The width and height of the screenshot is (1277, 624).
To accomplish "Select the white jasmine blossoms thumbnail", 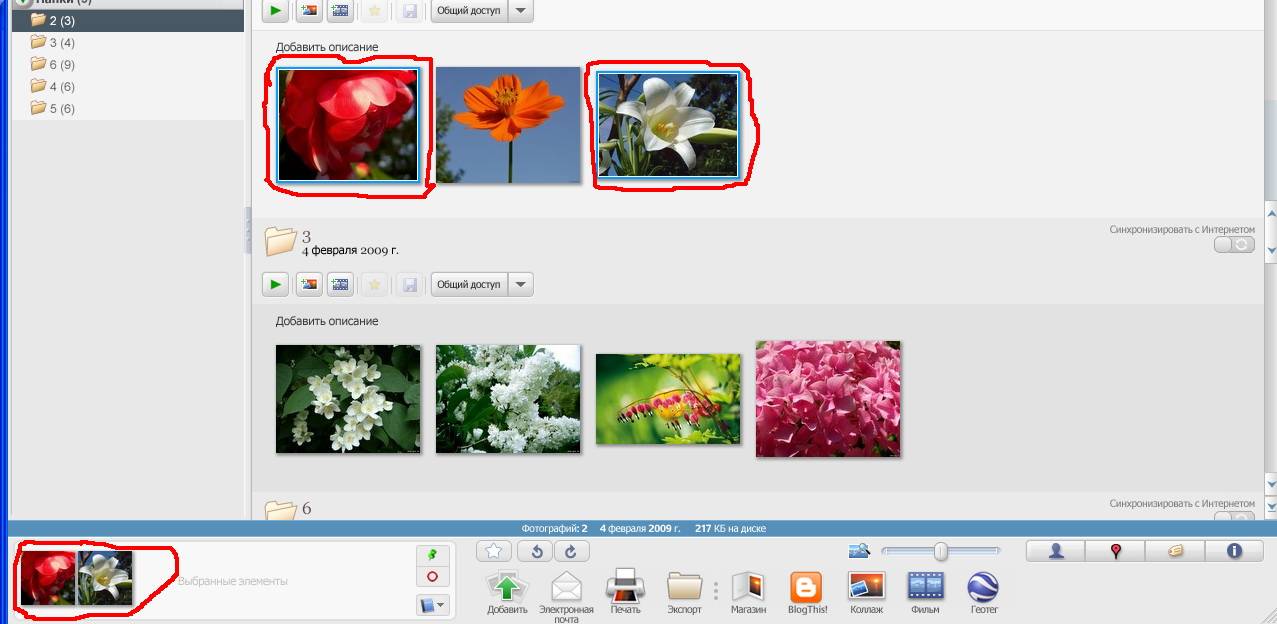I will (x=348, y=399).
